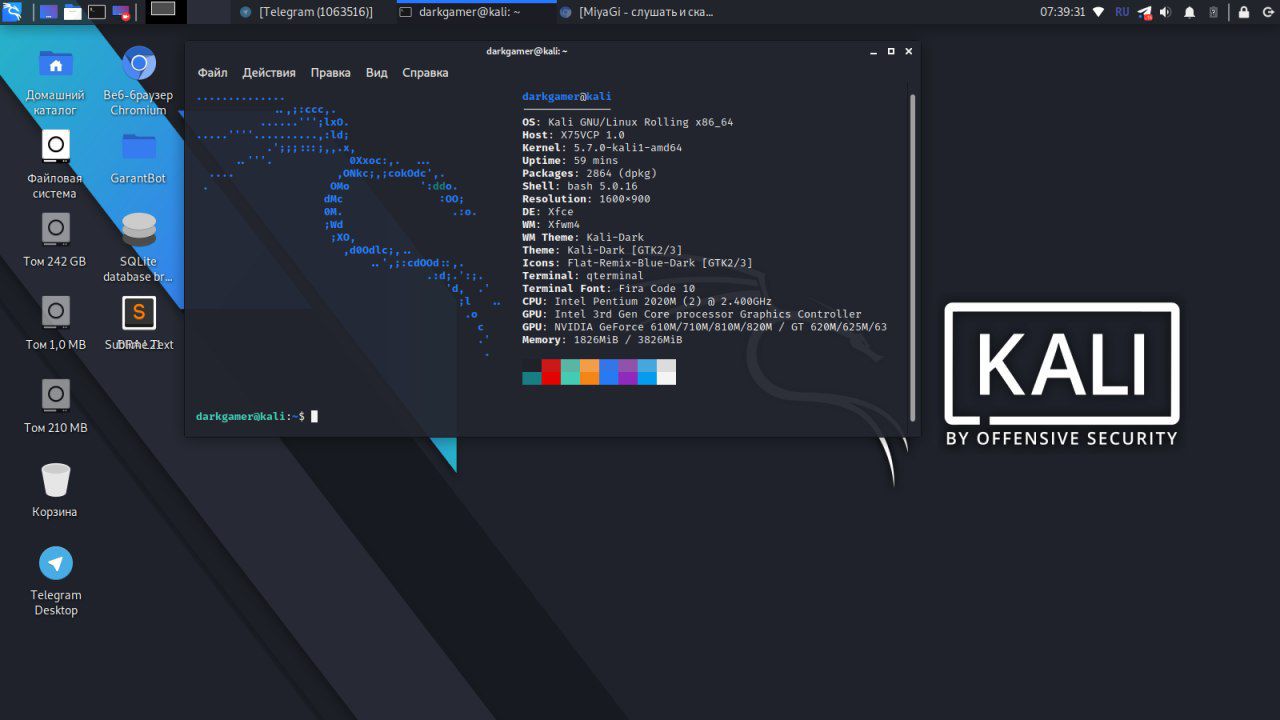Image resolution: width=1280 pixels, height=720 pixels.
Task: Click the show desktop panel launcher
Action: tap(48, 12)
